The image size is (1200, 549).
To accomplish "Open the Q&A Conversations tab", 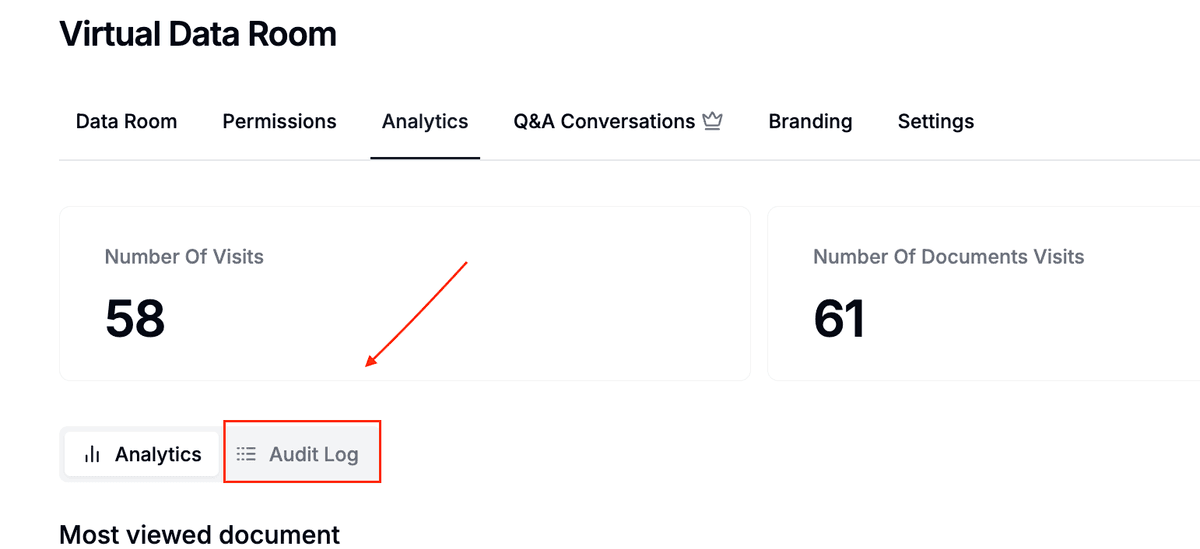I will (603, 121).
